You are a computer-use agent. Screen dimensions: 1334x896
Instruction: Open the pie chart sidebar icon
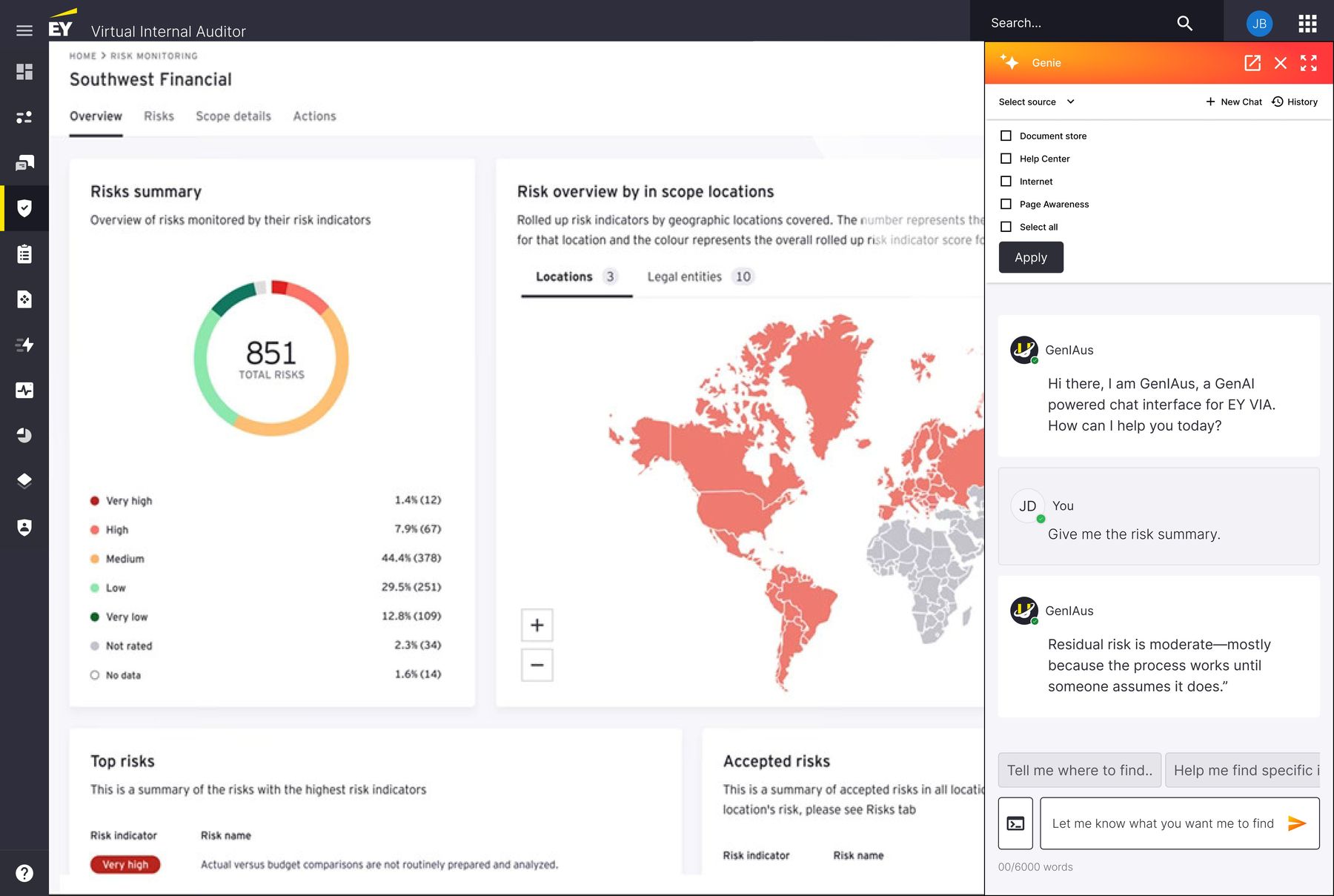(24, 436)
